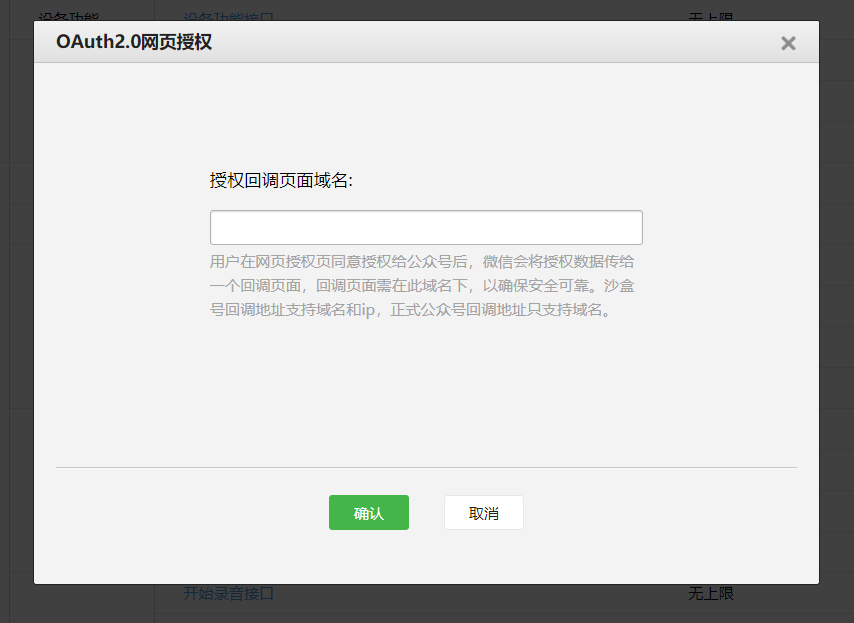This screenshot has height=623, width=854.
Task: Click the gray hint text starting 用户在网页授权页
Action: (422, 286)
